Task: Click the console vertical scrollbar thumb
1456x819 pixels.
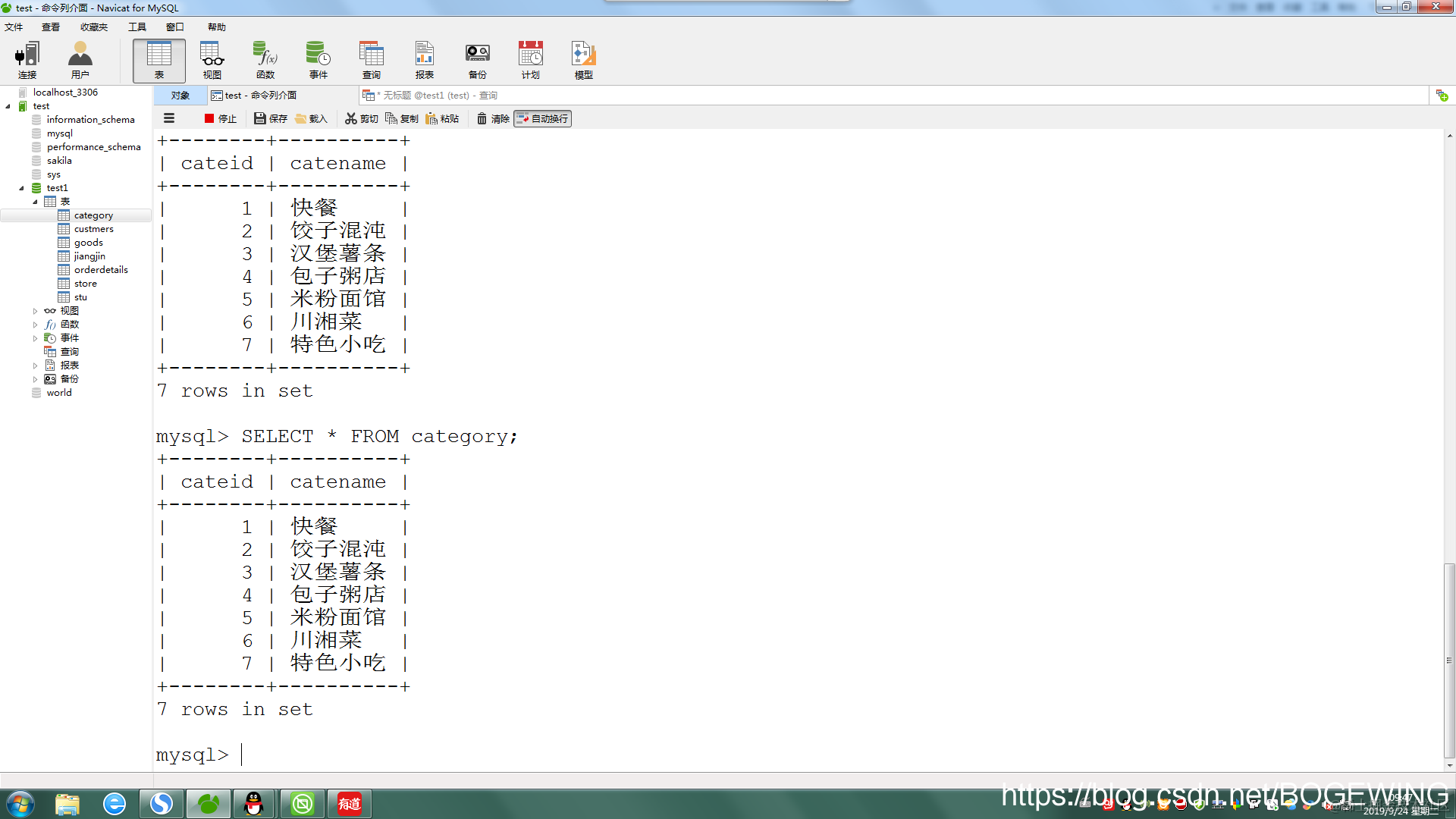Action: click(1449, 660)
